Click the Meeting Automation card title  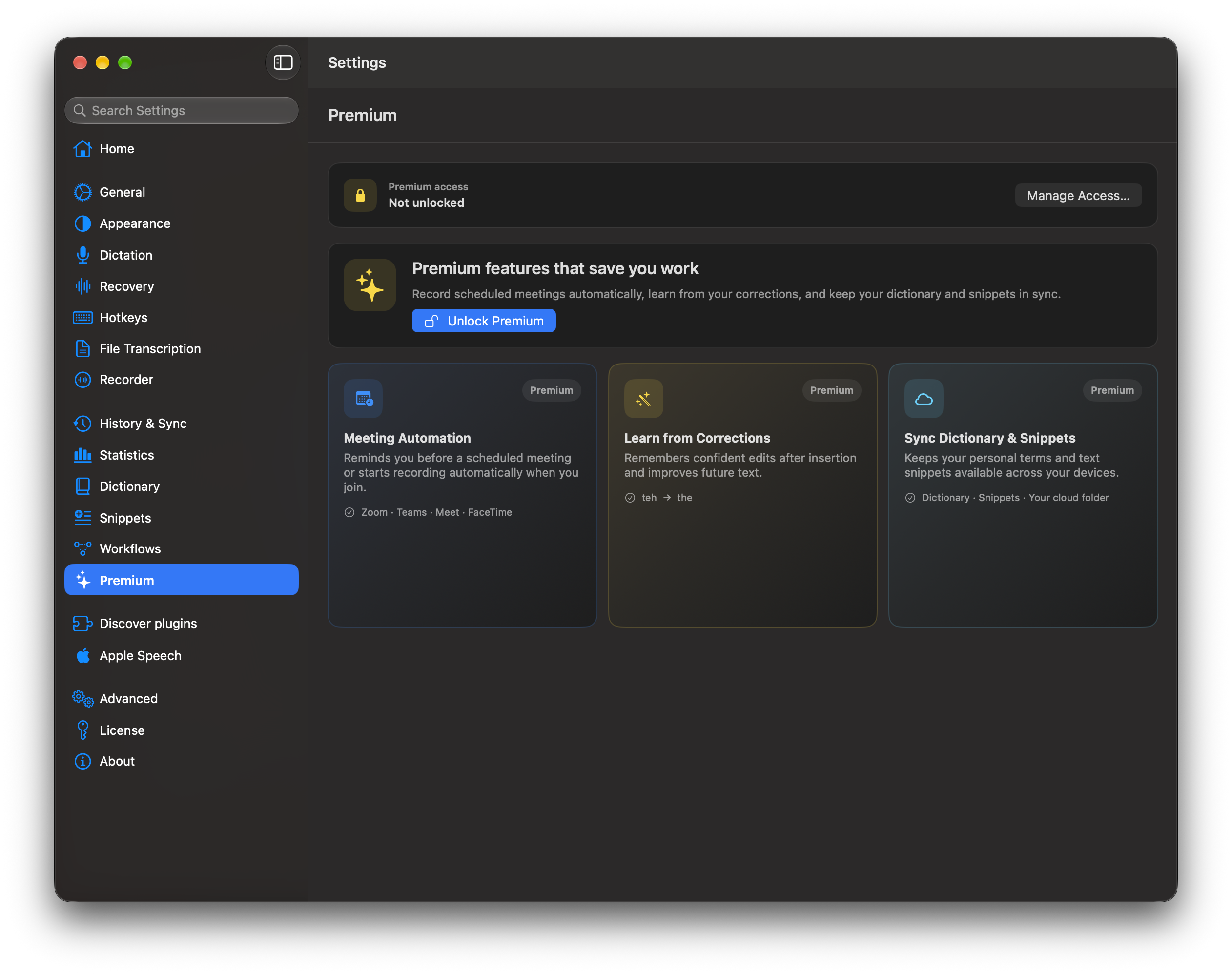(x=407, y=438)
